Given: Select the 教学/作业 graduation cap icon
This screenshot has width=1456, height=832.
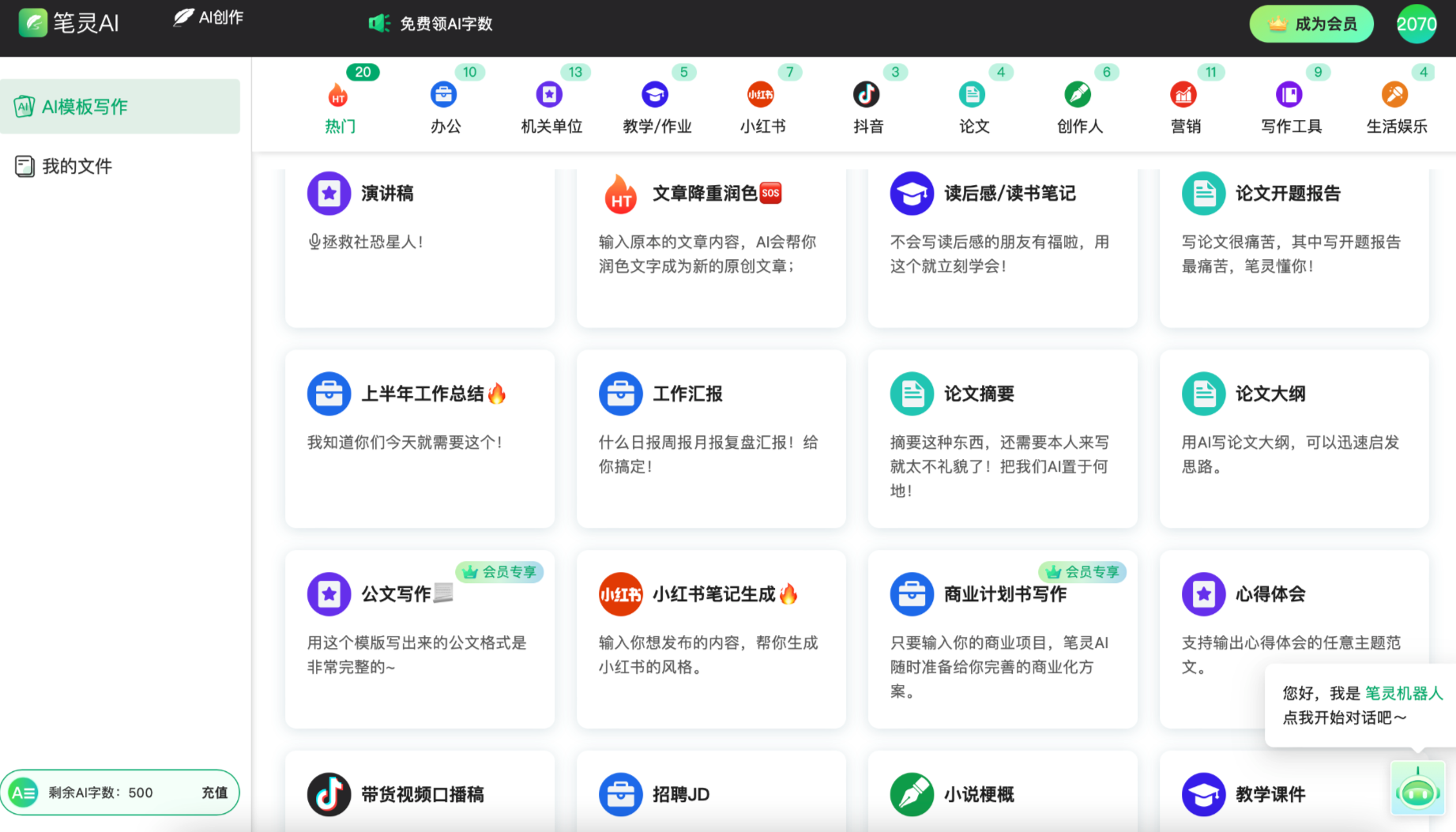Looking at the screenshot, I should [655, 95].
